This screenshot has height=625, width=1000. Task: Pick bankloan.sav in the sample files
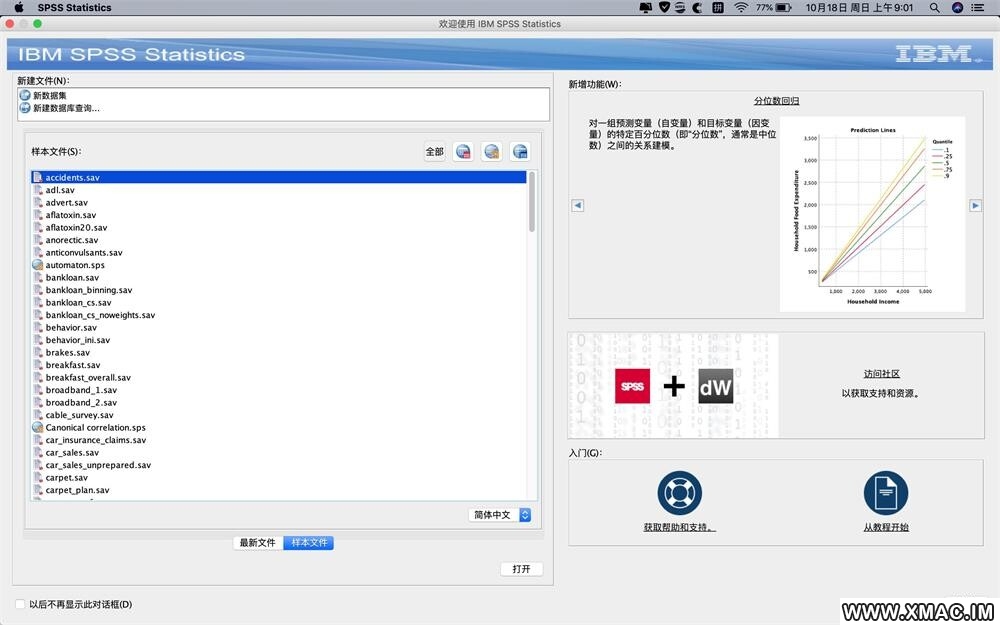coord(279,277)
